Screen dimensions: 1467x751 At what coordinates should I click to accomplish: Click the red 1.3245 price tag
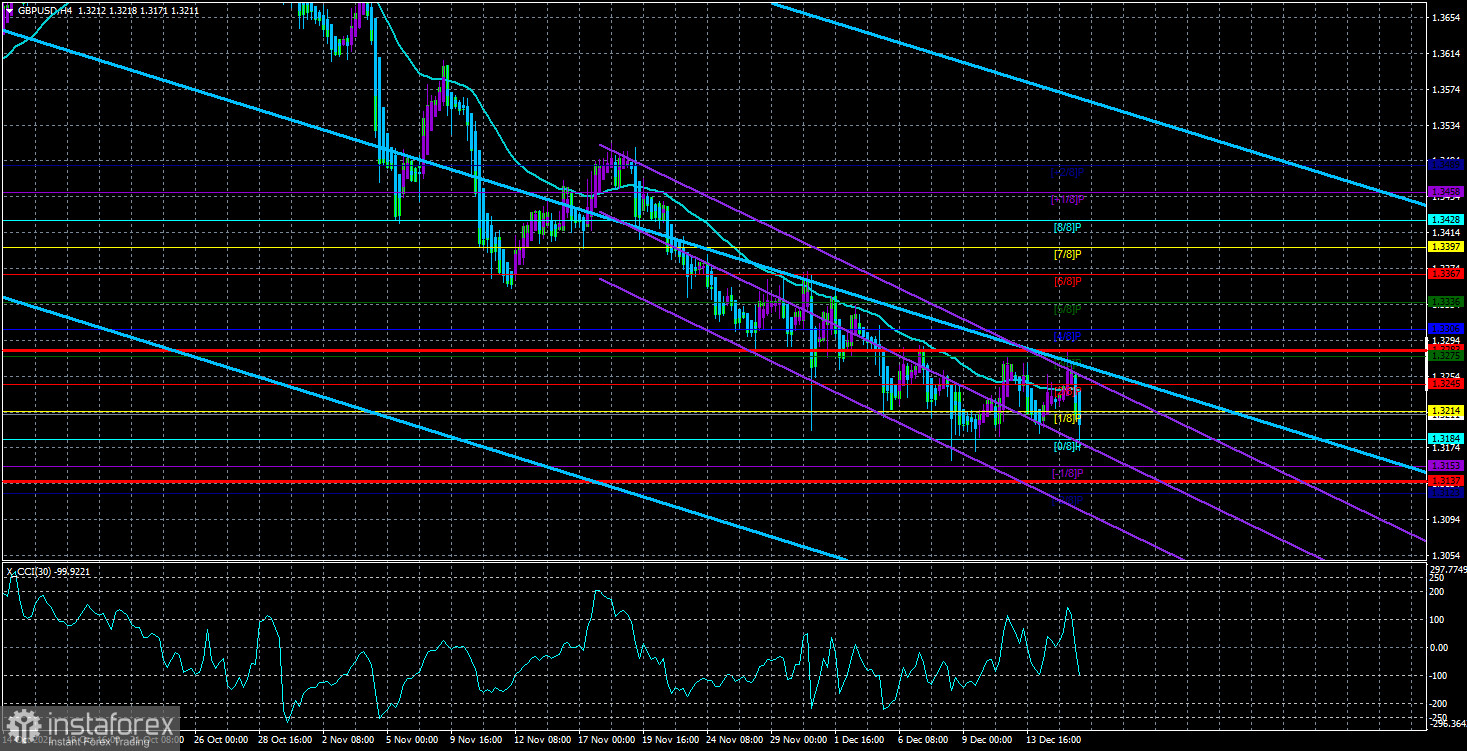point(1446,383)
